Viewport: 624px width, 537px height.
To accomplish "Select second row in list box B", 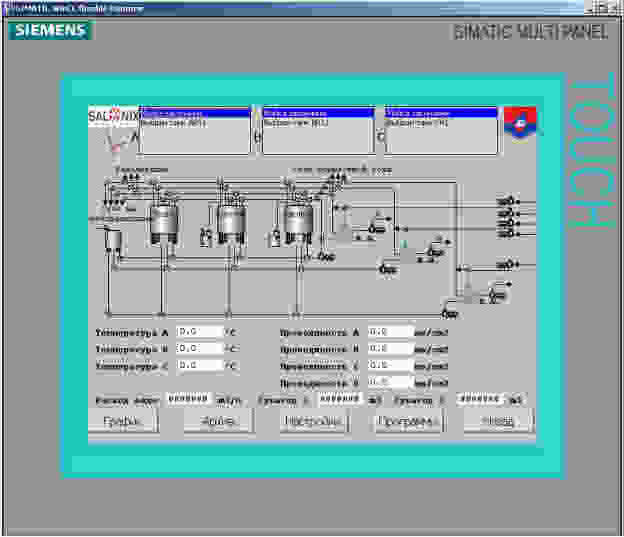I will (x=318, y=123).
